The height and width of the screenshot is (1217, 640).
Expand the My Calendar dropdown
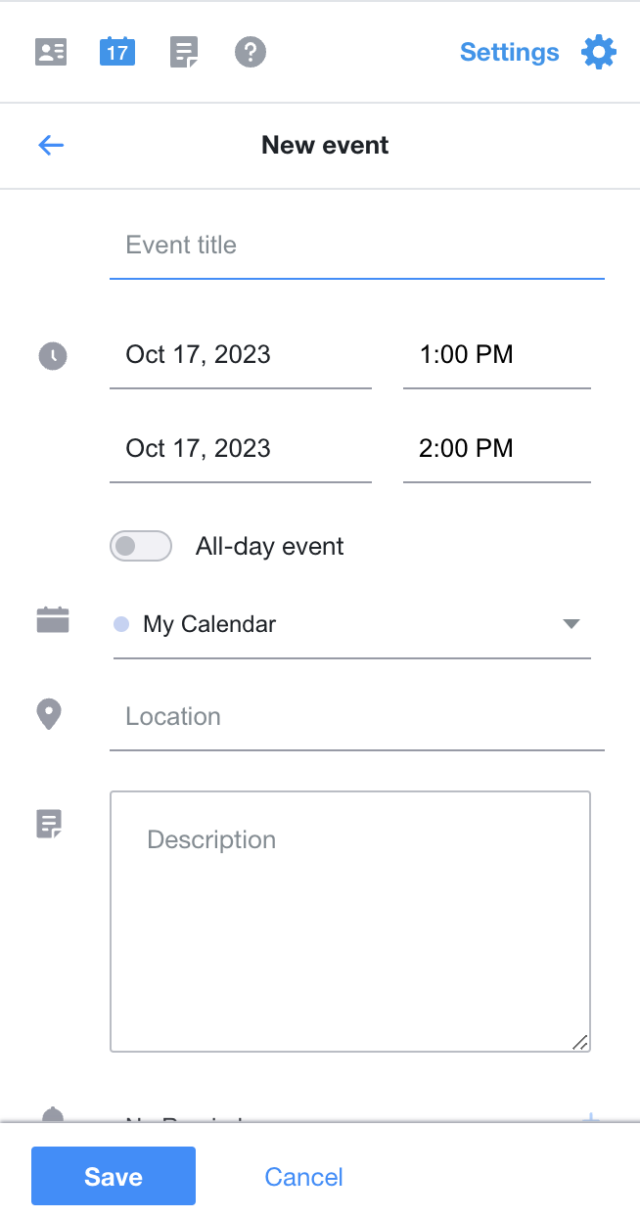coord(571,623)
